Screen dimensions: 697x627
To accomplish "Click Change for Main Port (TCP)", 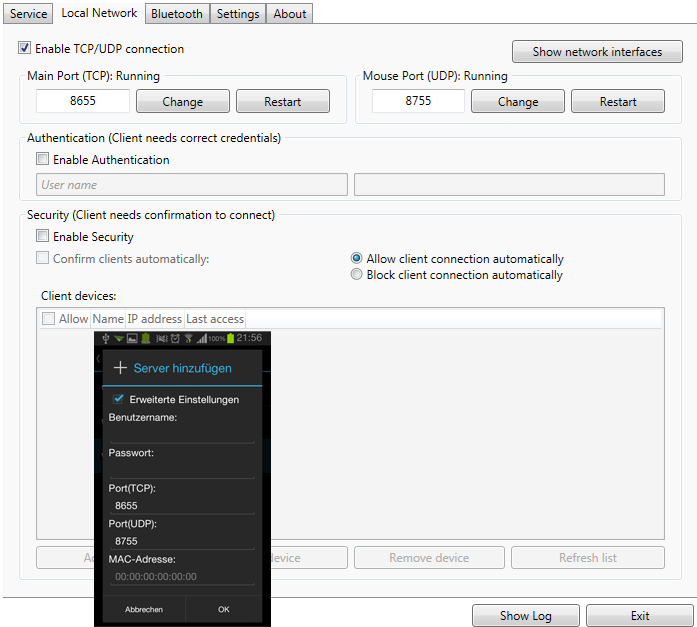I will click(183, 101).
